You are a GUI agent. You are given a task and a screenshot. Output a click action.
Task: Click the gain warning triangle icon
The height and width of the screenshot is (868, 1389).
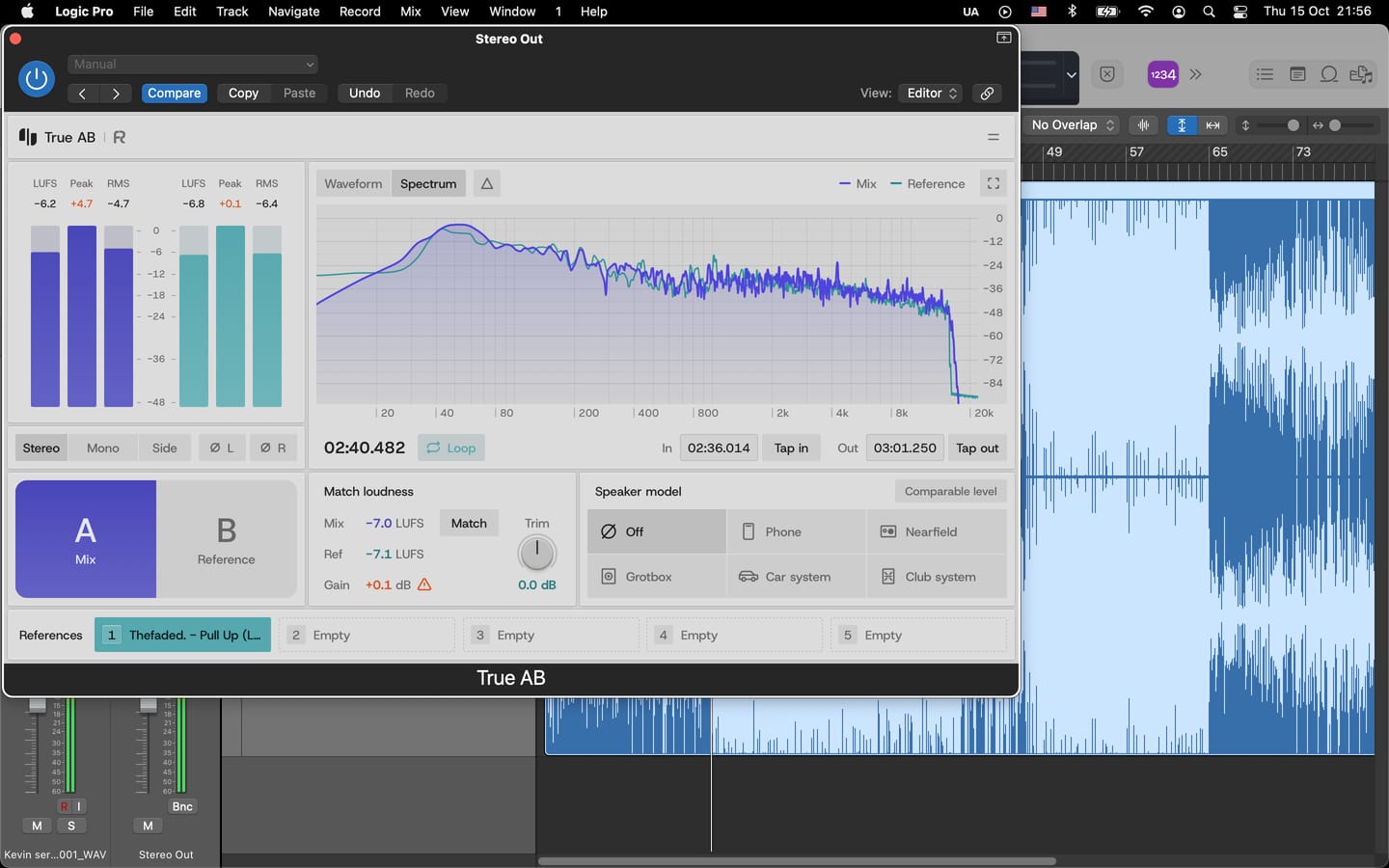424,584
